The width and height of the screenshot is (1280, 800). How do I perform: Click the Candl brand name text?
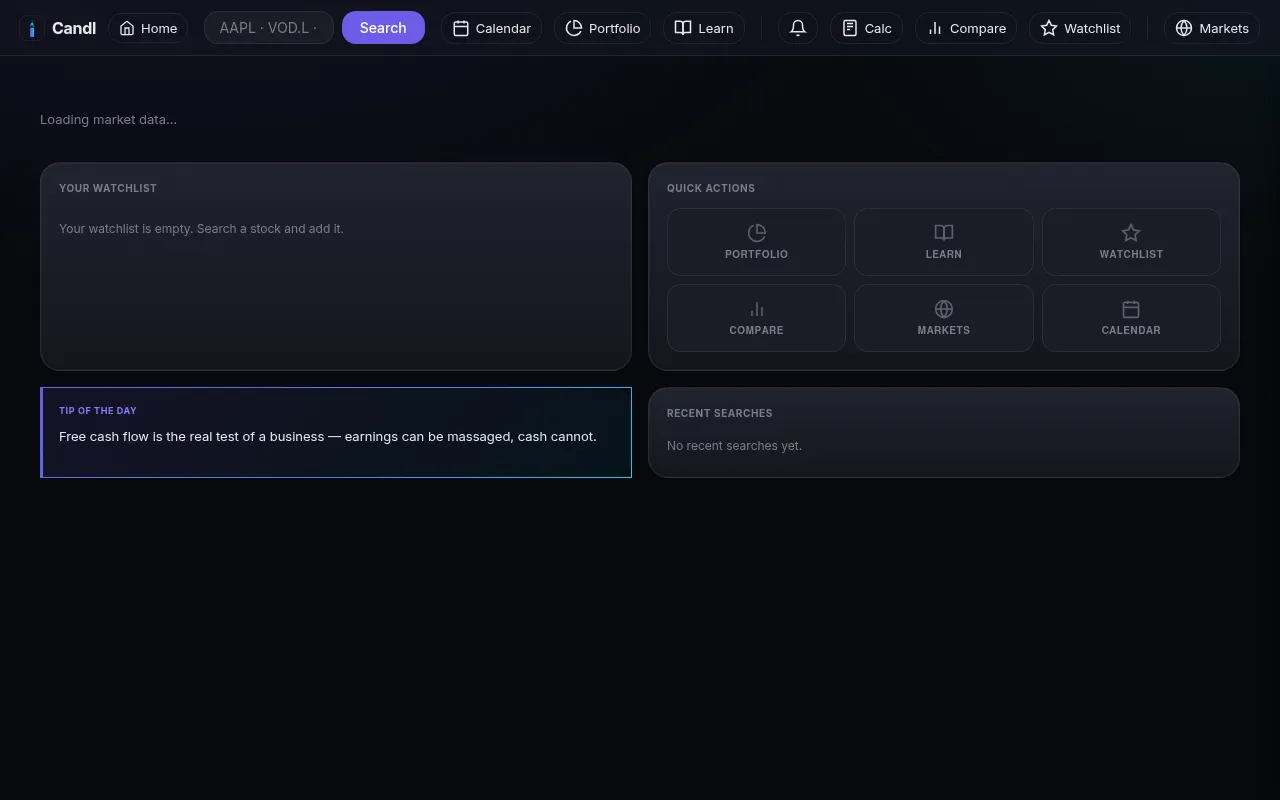[74, 28]
